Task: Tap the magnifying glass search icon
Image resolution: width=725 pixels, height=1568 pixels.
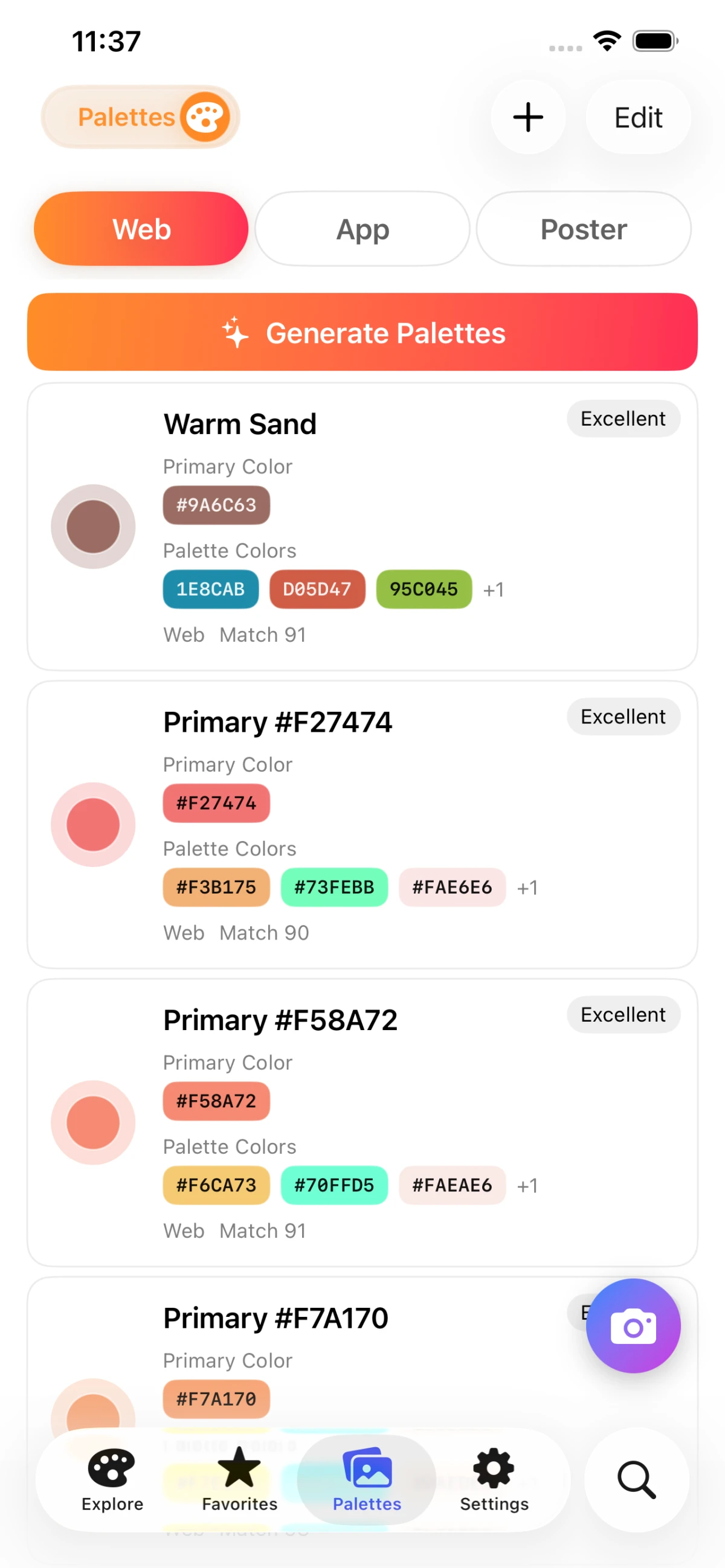Action: point(636,1479)
